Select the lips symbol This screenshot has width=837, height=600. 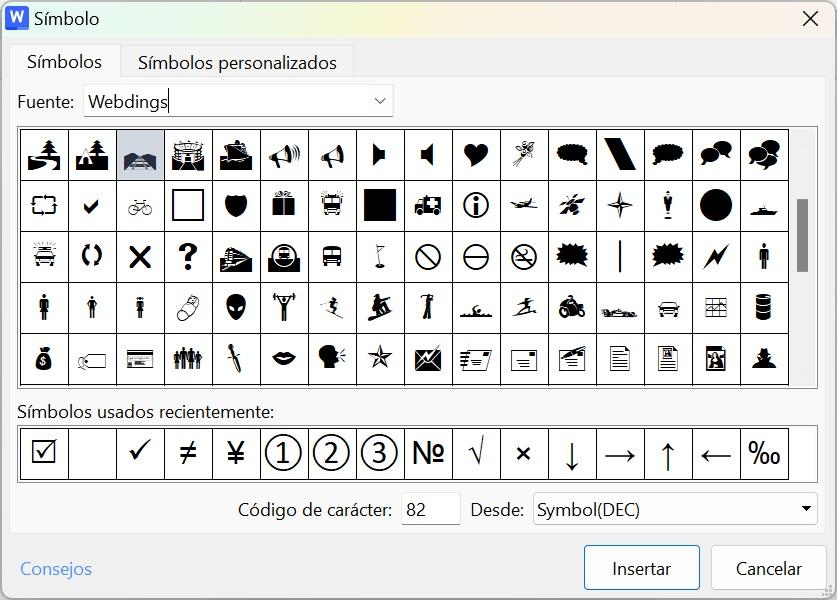(284, 358)
